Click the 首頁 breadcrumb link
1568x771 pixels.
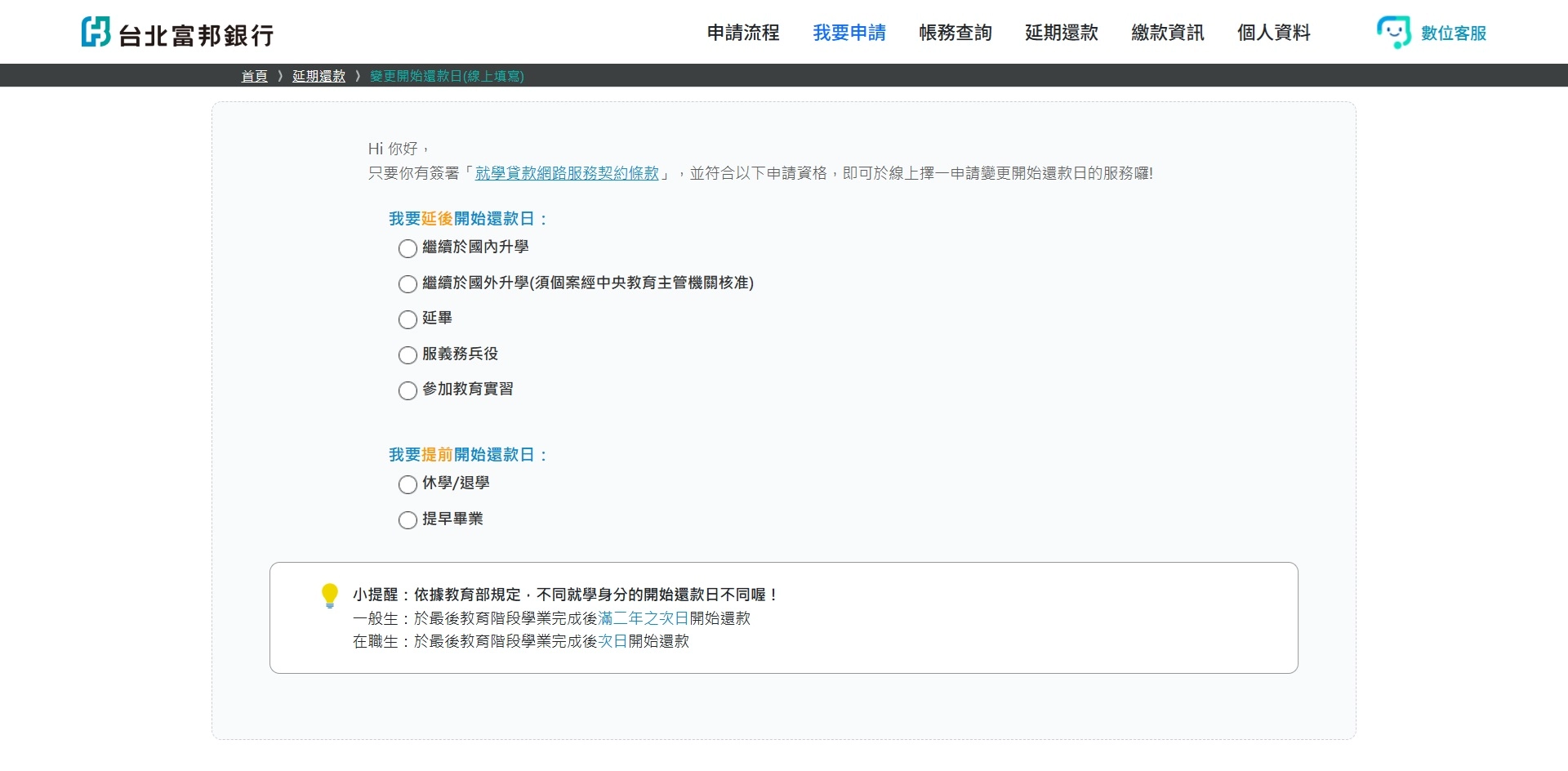click(255, 76)
